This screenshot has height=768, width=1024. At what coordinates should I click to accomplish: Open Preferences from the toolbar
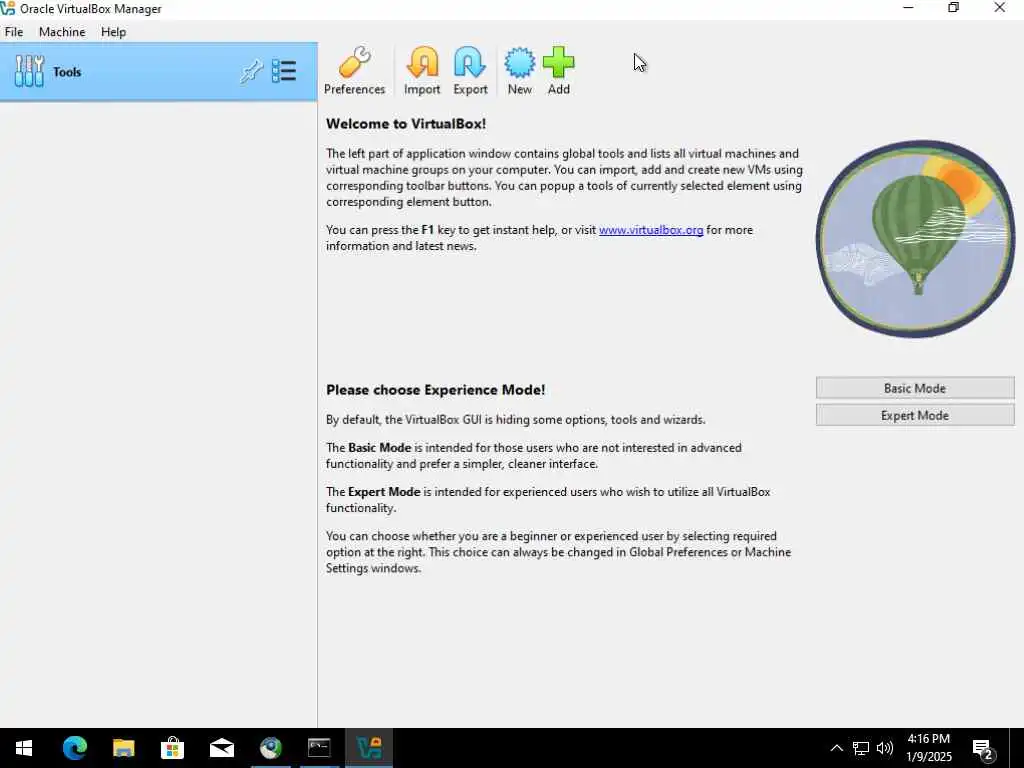tap(355, 71)
